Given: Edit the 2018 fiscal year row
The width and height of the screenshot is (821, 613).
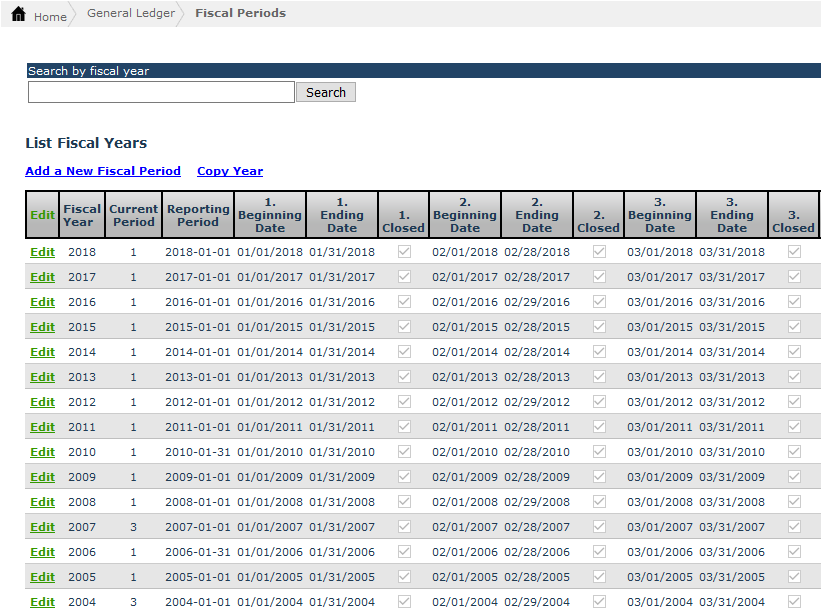Looking at the screenshot, I should pyautogui.click(x=42, y=252).
